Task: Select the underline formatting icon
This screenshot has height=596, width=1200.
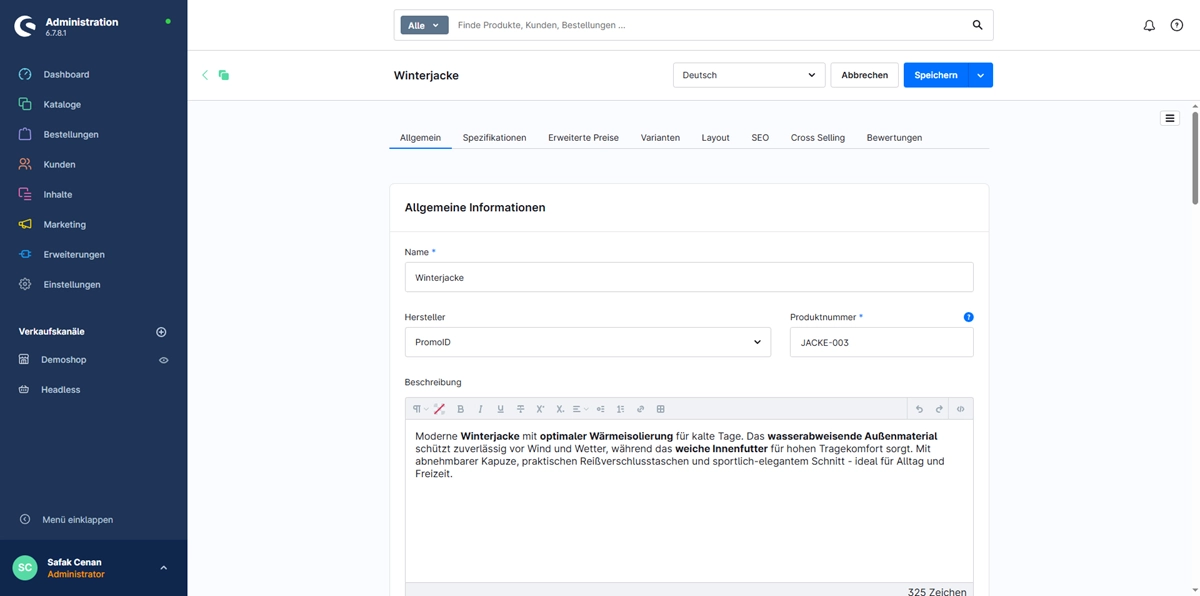Action: pos(500,408)
